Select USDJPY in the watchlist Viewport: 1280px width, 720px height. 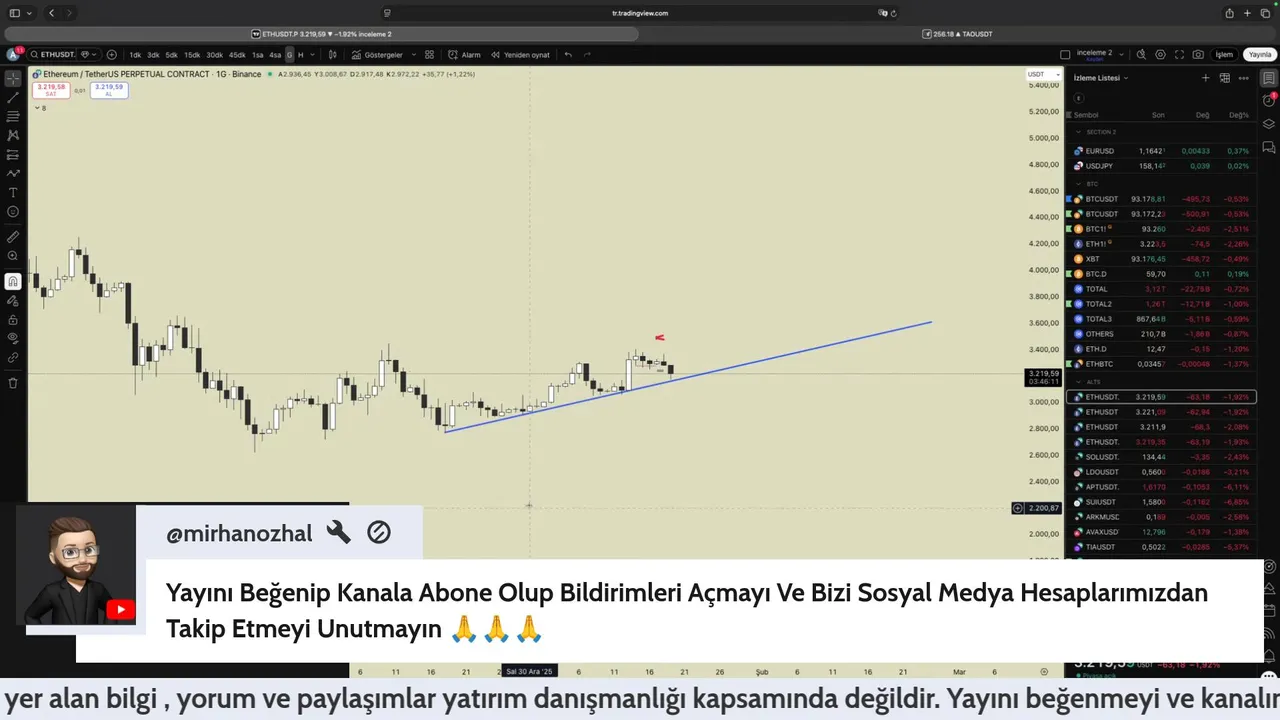pyautogui.click(x=1161, y=166)
